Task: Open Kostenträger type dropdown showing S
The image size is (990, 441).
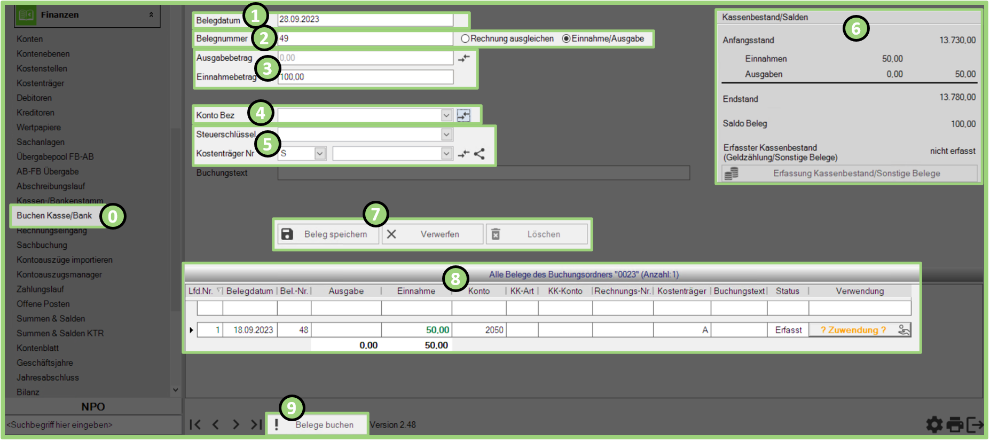Action: pos(319,154)
